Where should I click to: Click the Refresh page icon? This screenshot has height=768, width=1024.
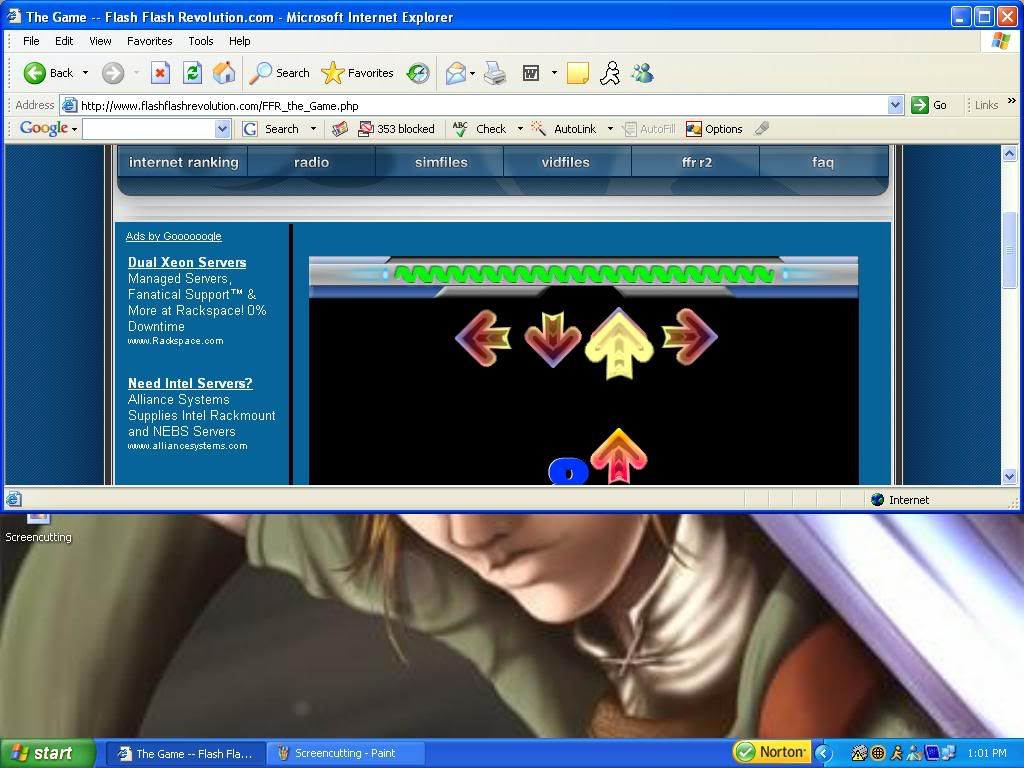point(192,73)
